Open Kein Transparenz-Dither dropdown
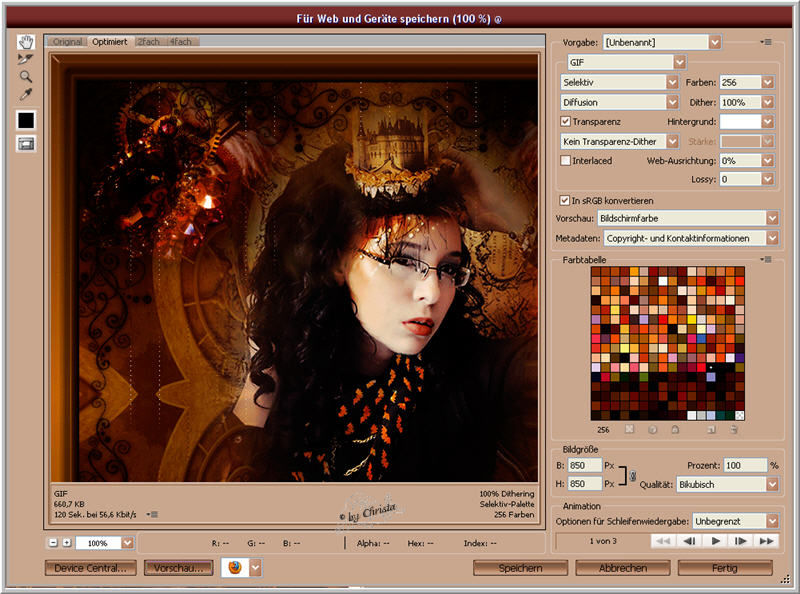The height and width of the screenshot is (594, 800). 672,141
